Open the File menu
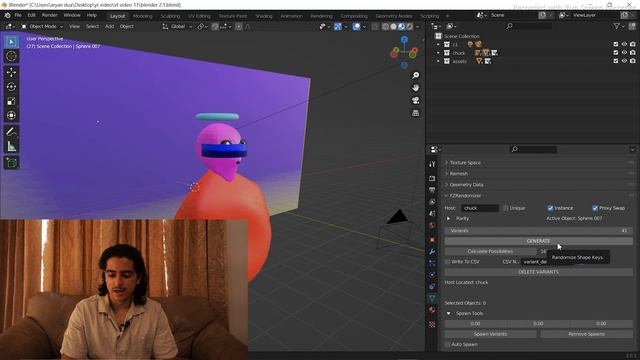This screenshot has height=360, width=640. click(x=18, y=15)
